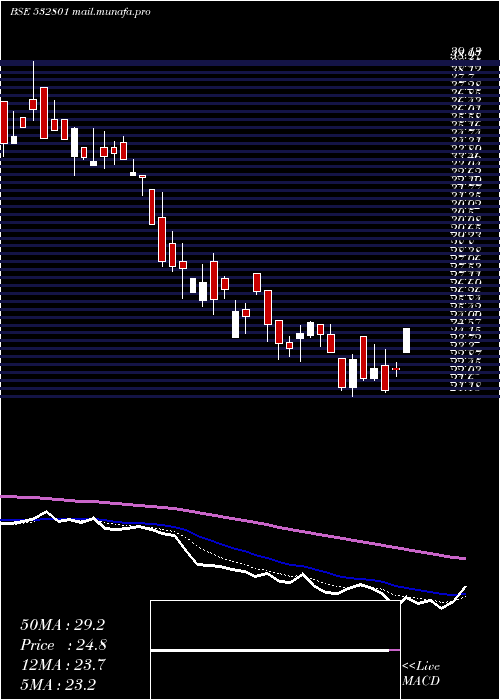Viewport: 500px width, 700px height.
Task: Select the 5MA : 23.2 label
Action: coord(58,684)
